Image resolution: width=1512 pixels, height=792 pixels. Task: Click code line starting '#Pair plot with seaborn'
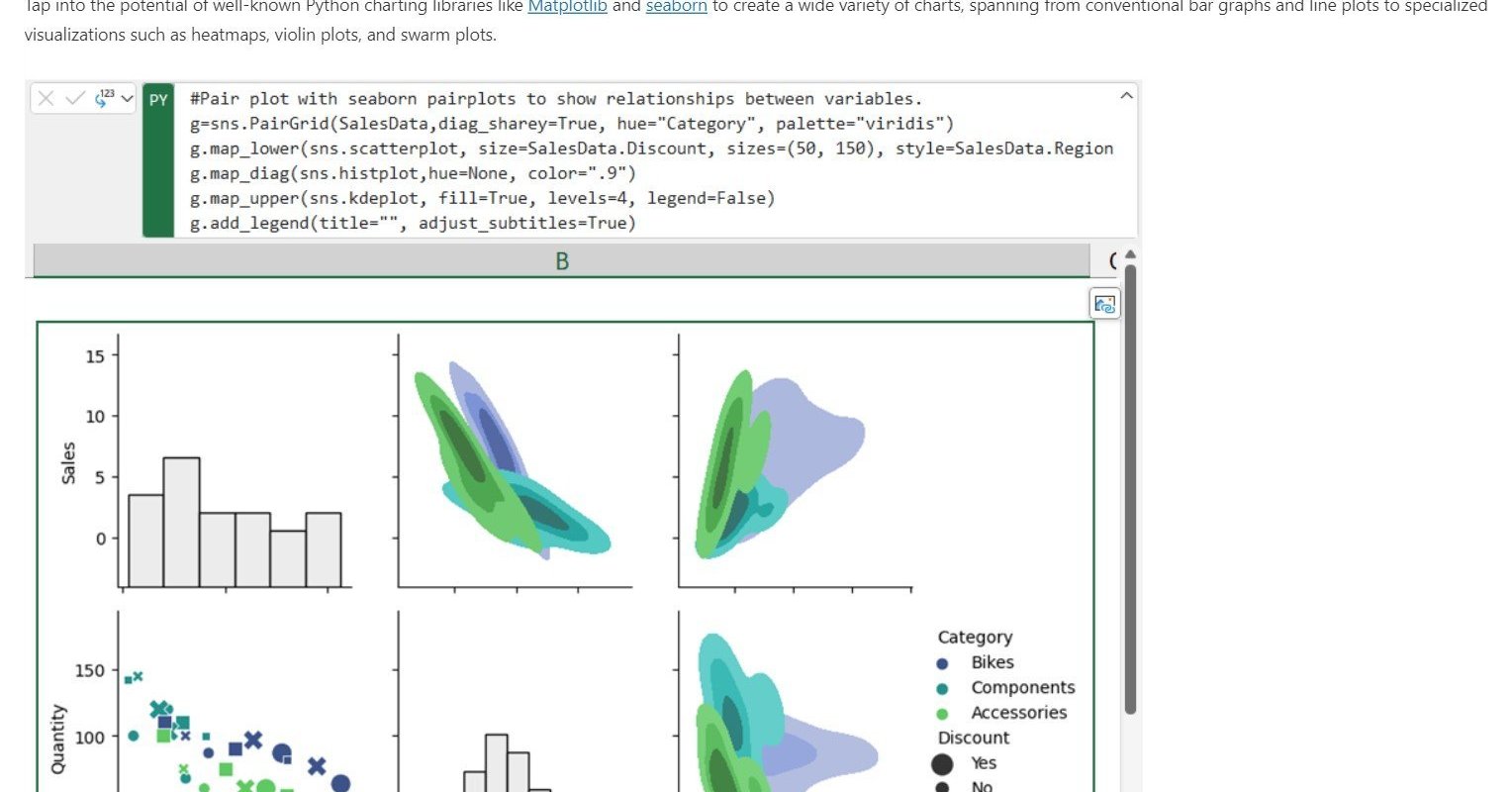[556, 99]
